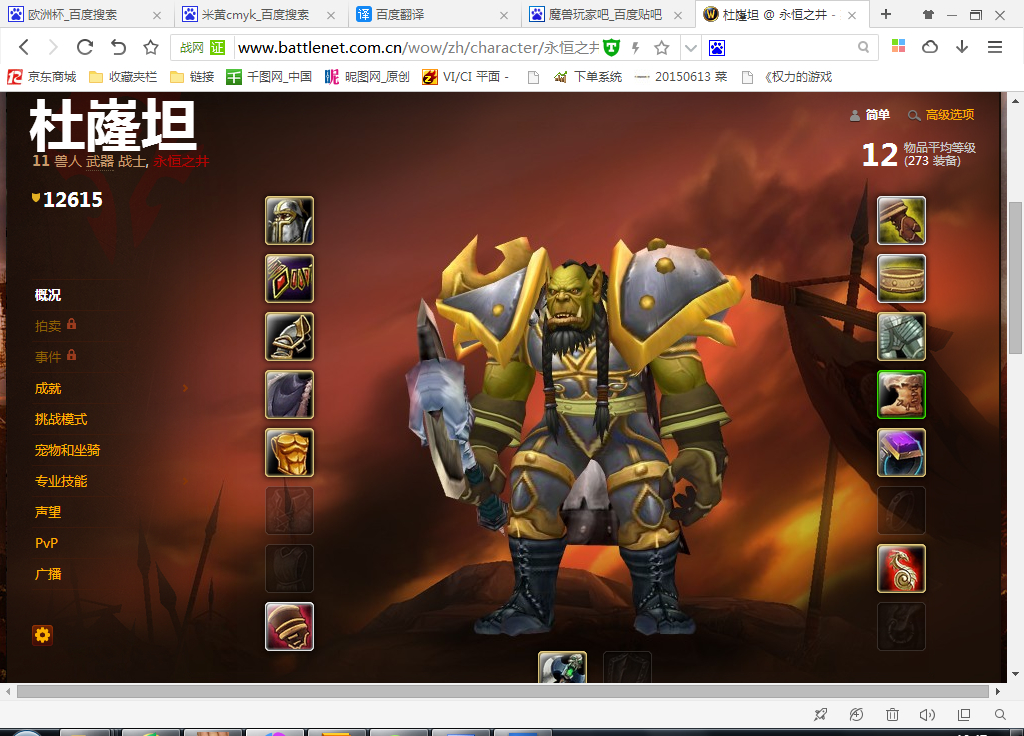
Task: Open the colorful apps grid icon
Action: [899, 46]
